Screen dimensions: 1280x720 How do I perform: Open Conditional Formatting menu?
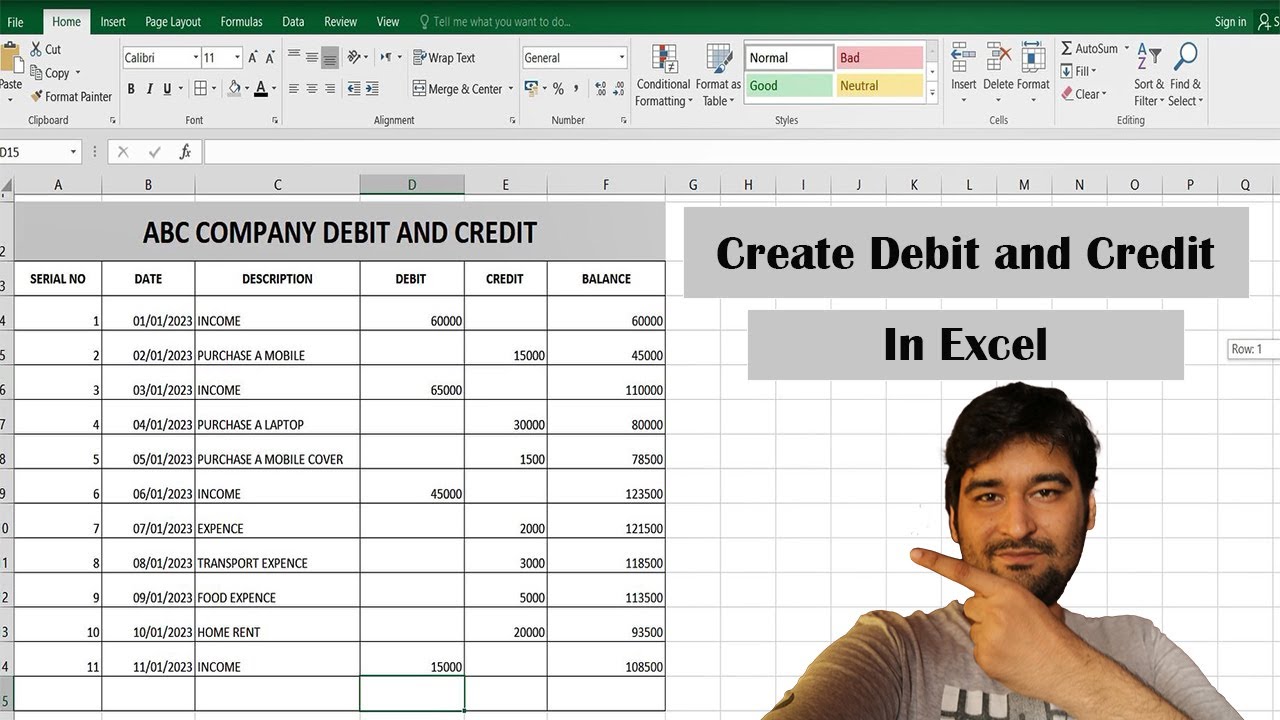tap(663, 75)
